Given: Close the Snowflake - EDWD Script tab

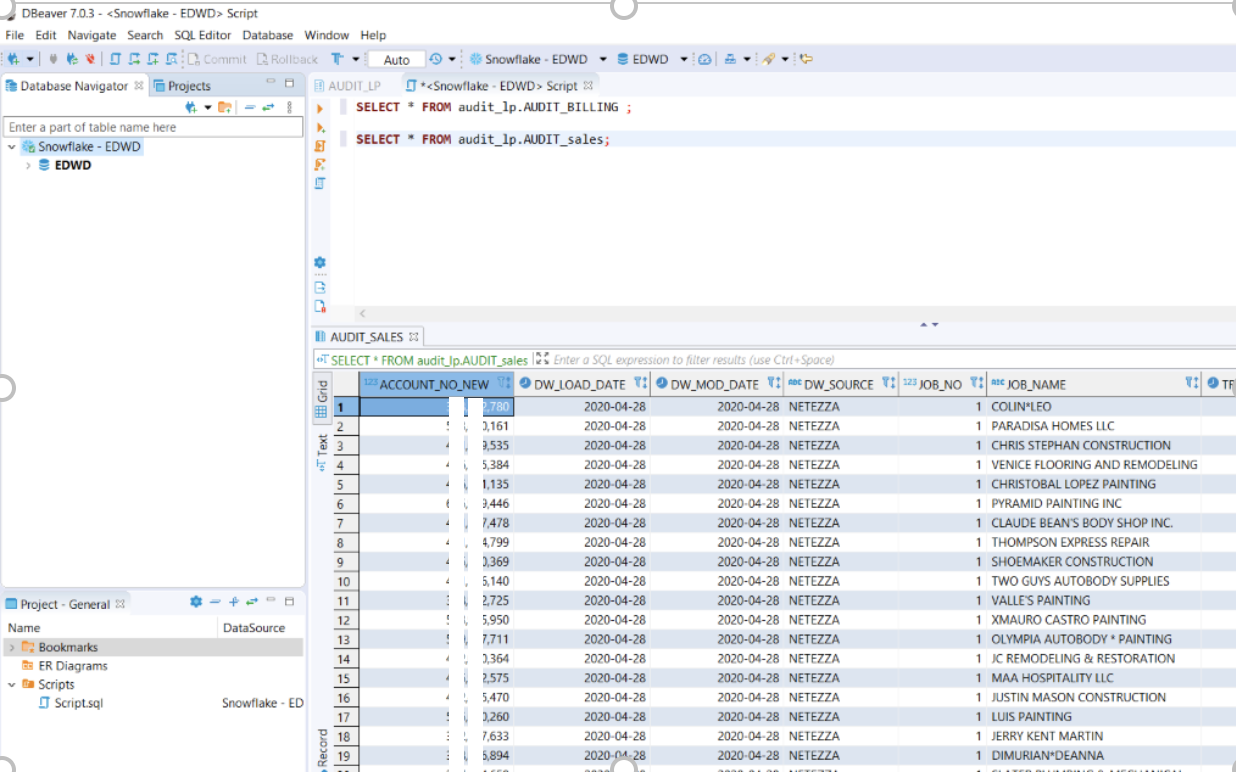Looking at the screenshot, I should 589,86.
